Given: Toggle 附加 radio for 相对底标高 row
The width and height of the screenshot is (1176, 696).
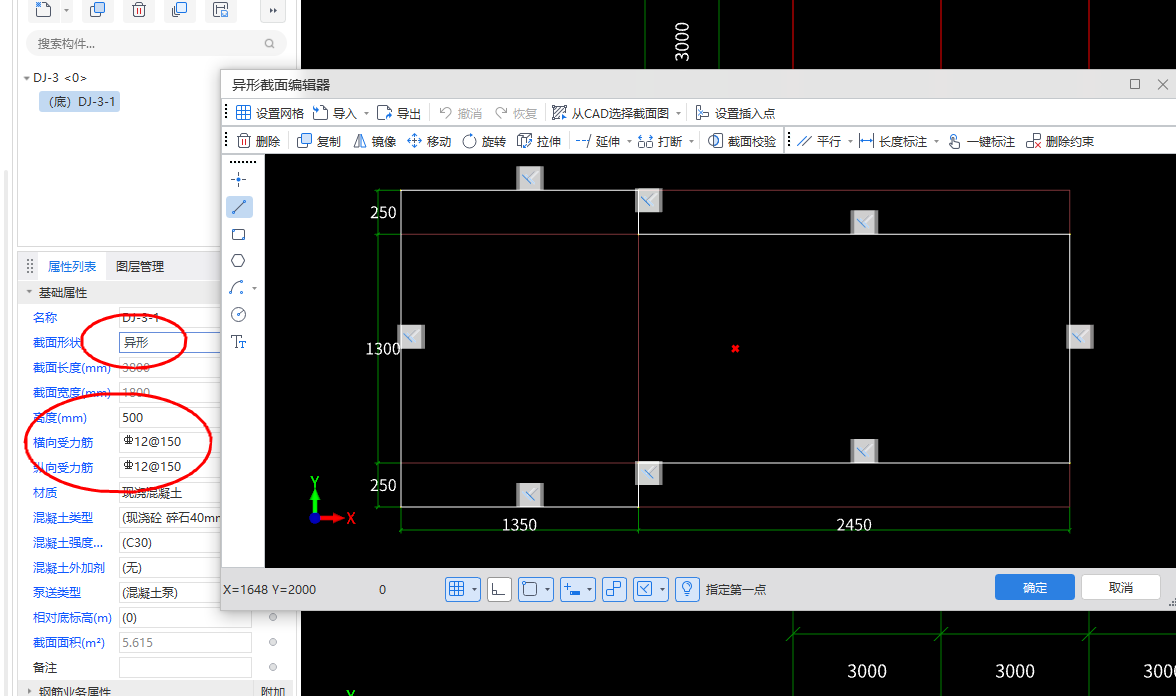Looking at the screenshot, I should (x=273, y=617).
